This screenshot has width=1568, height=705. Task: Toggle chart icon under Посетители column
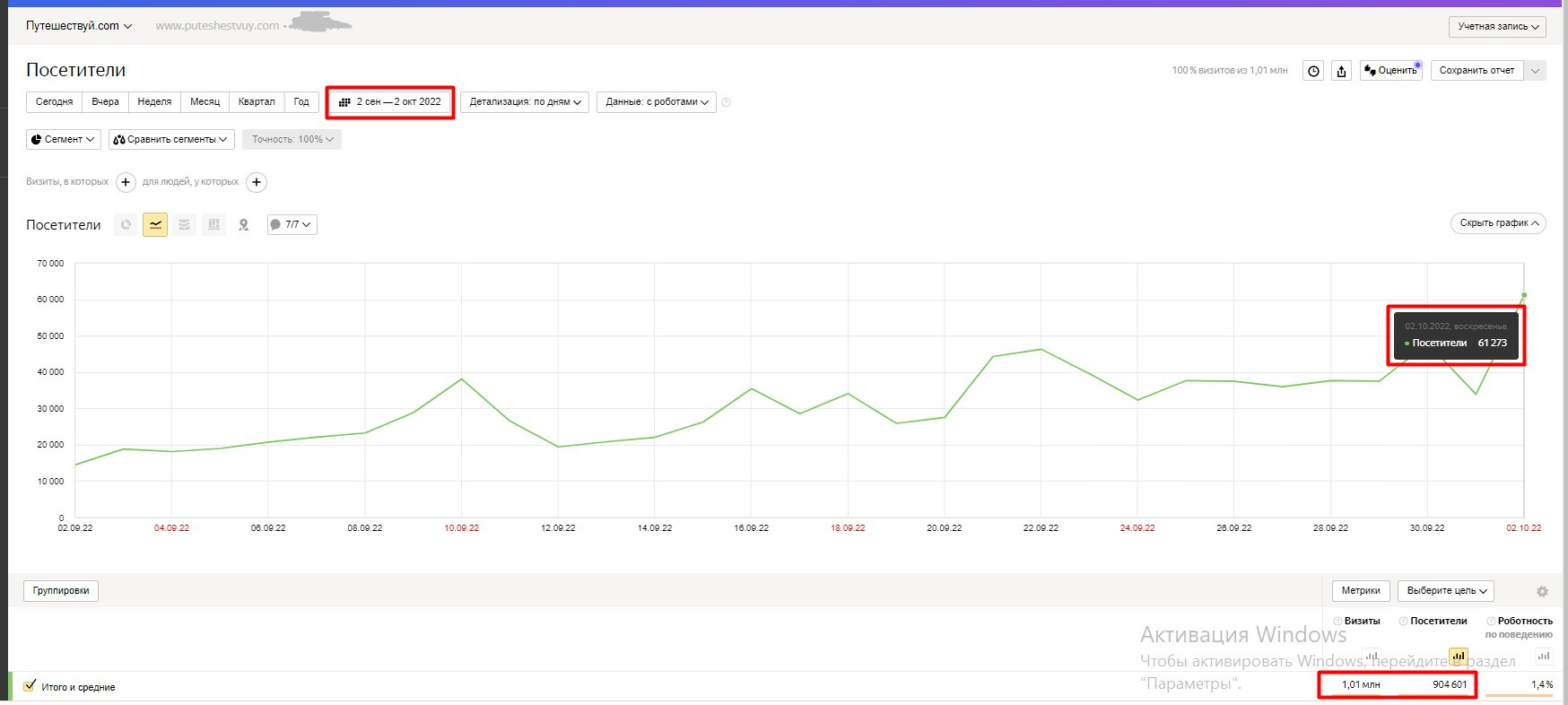pyautogui.click(x=1459, y=656)
